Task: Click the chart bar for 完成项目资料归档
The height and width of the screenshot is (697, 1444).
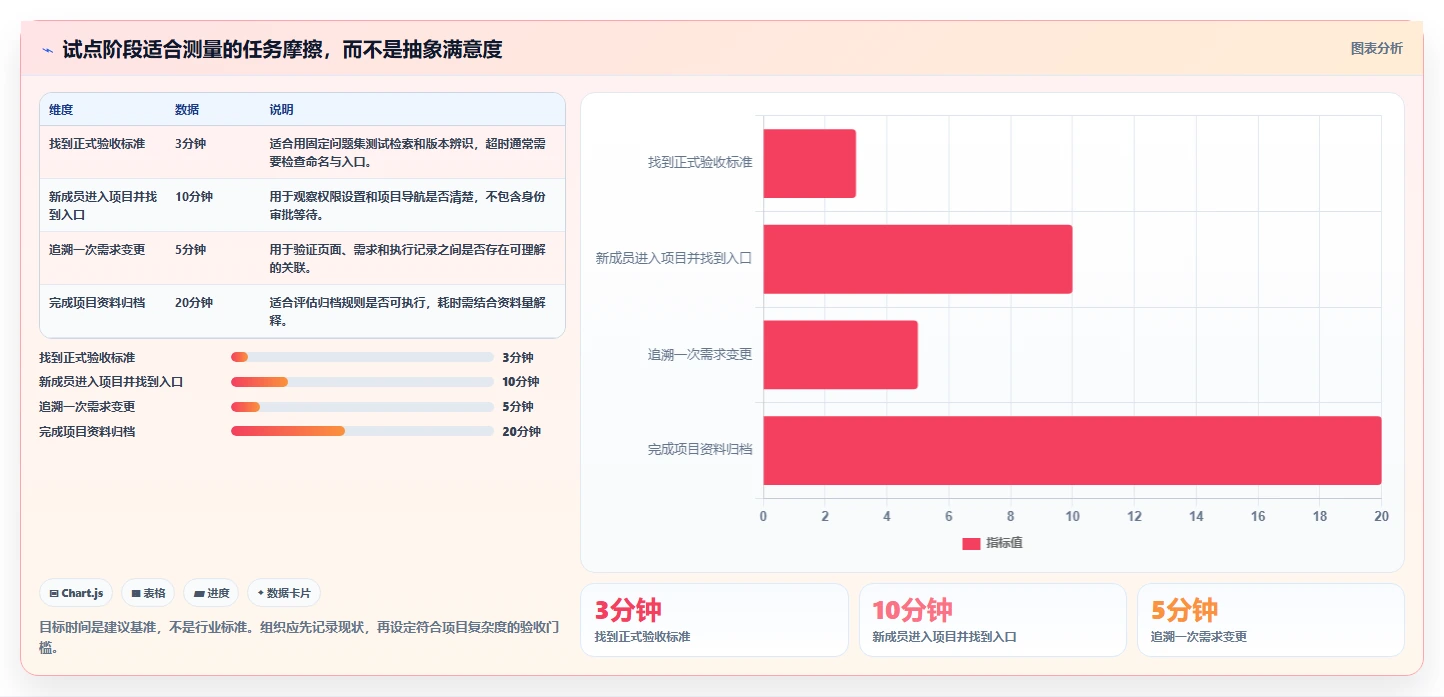Action: click(x=1072, y=450)
